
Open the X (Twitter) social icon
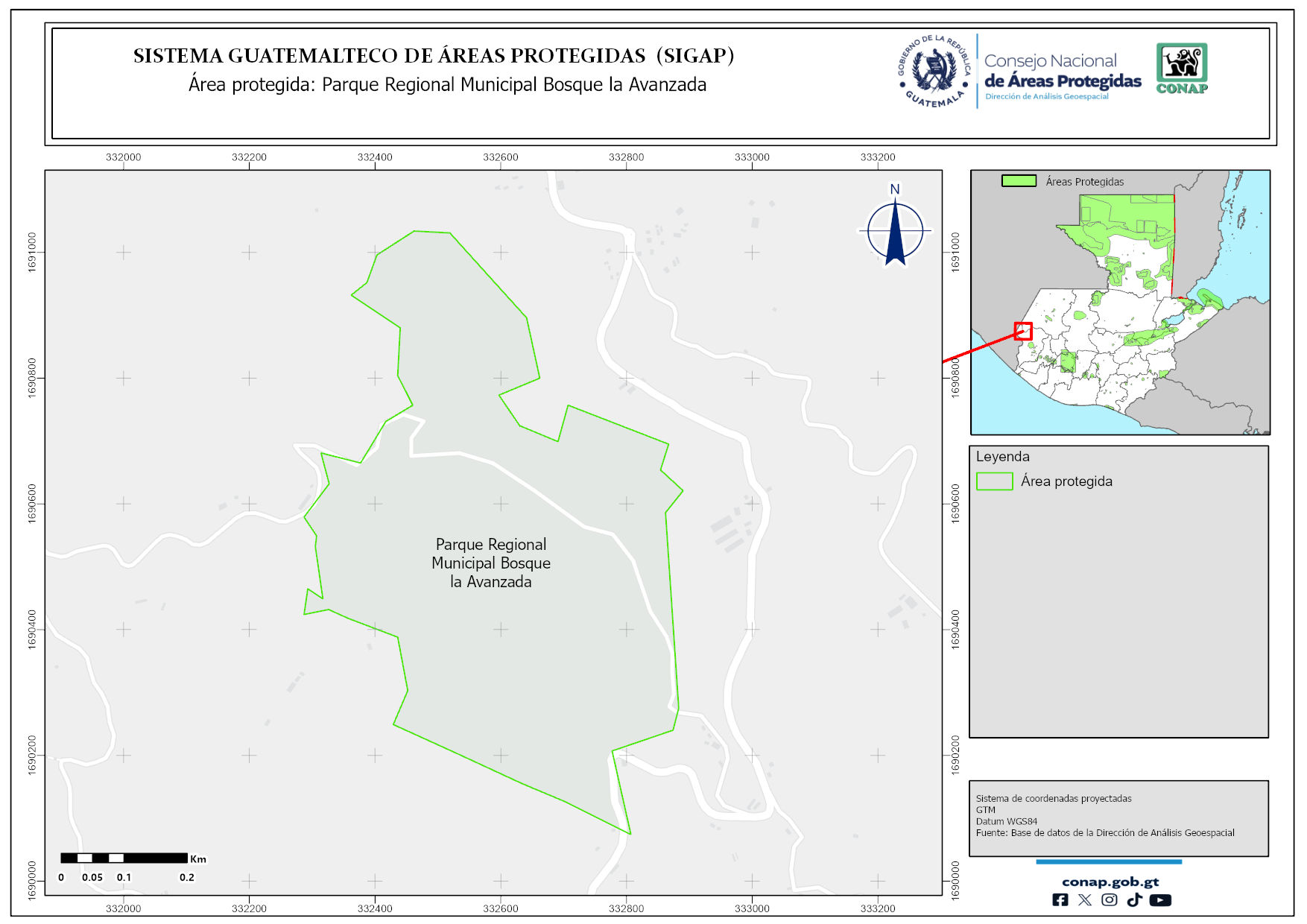[1084, 900]
